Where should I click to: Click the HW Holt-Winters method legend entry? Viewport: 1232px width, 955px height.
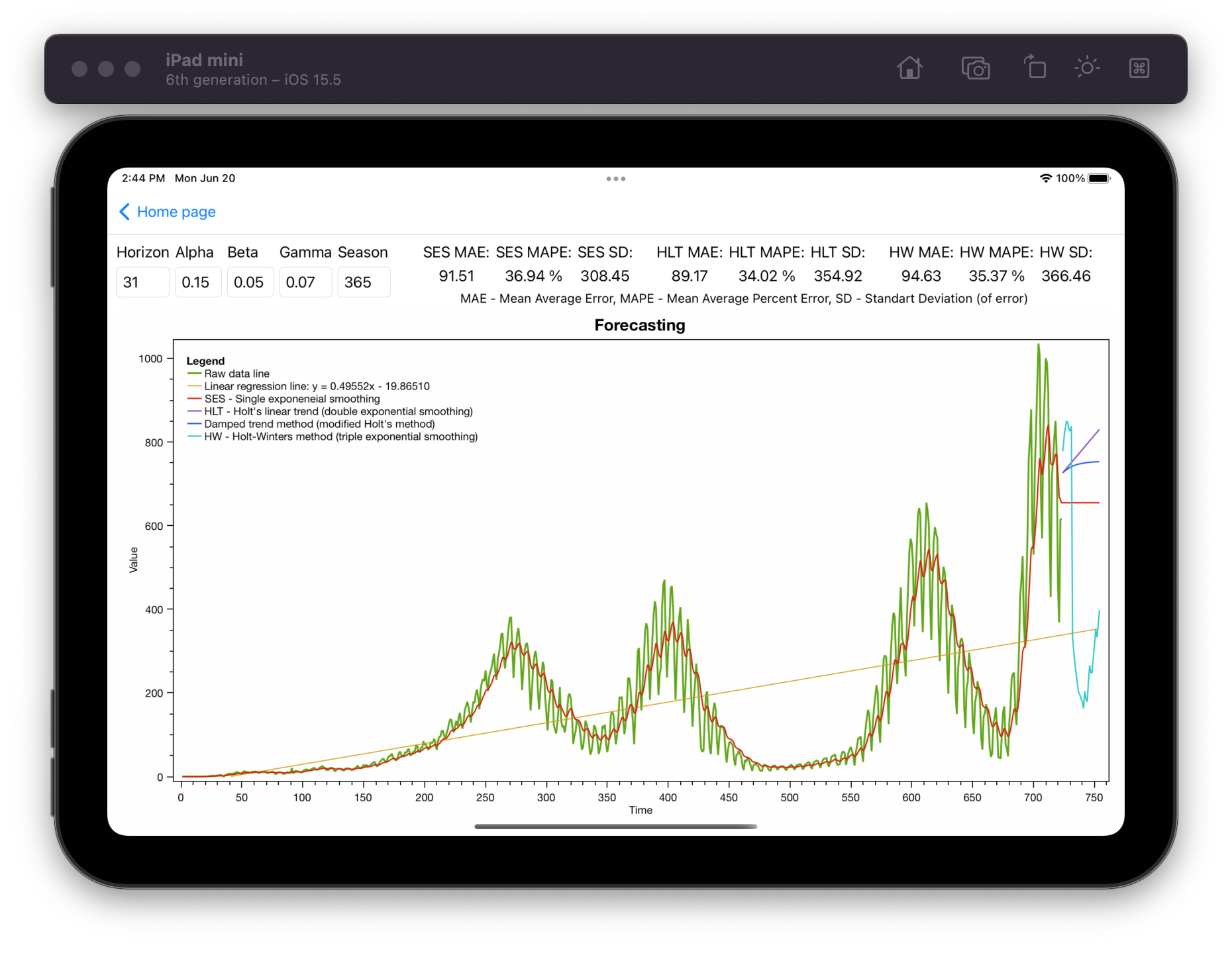333,436
